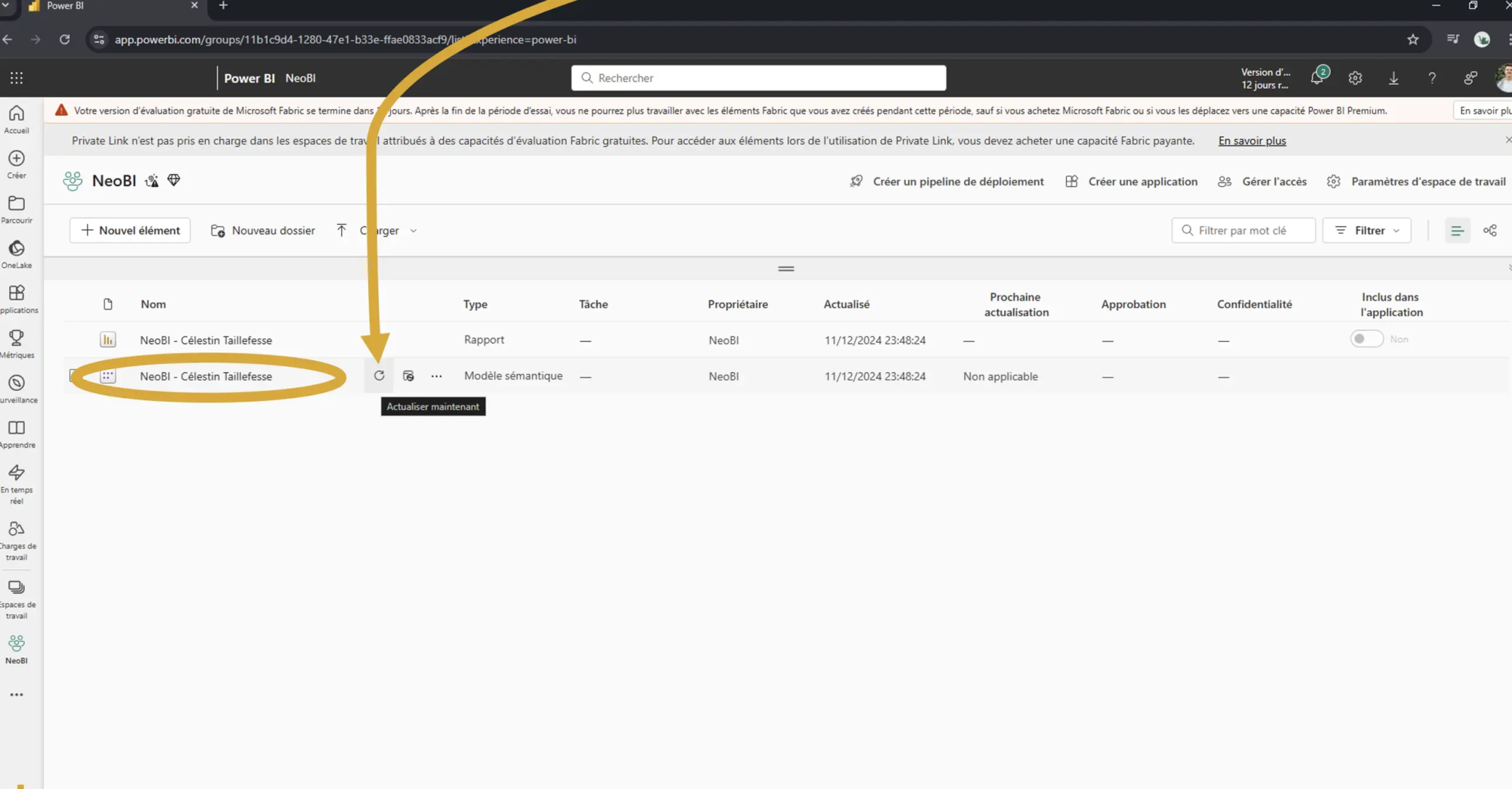The width and height of the screenshot is (1512, 789).
Task: Click the report icon of the Rapport row
Action: click(108, 340)
